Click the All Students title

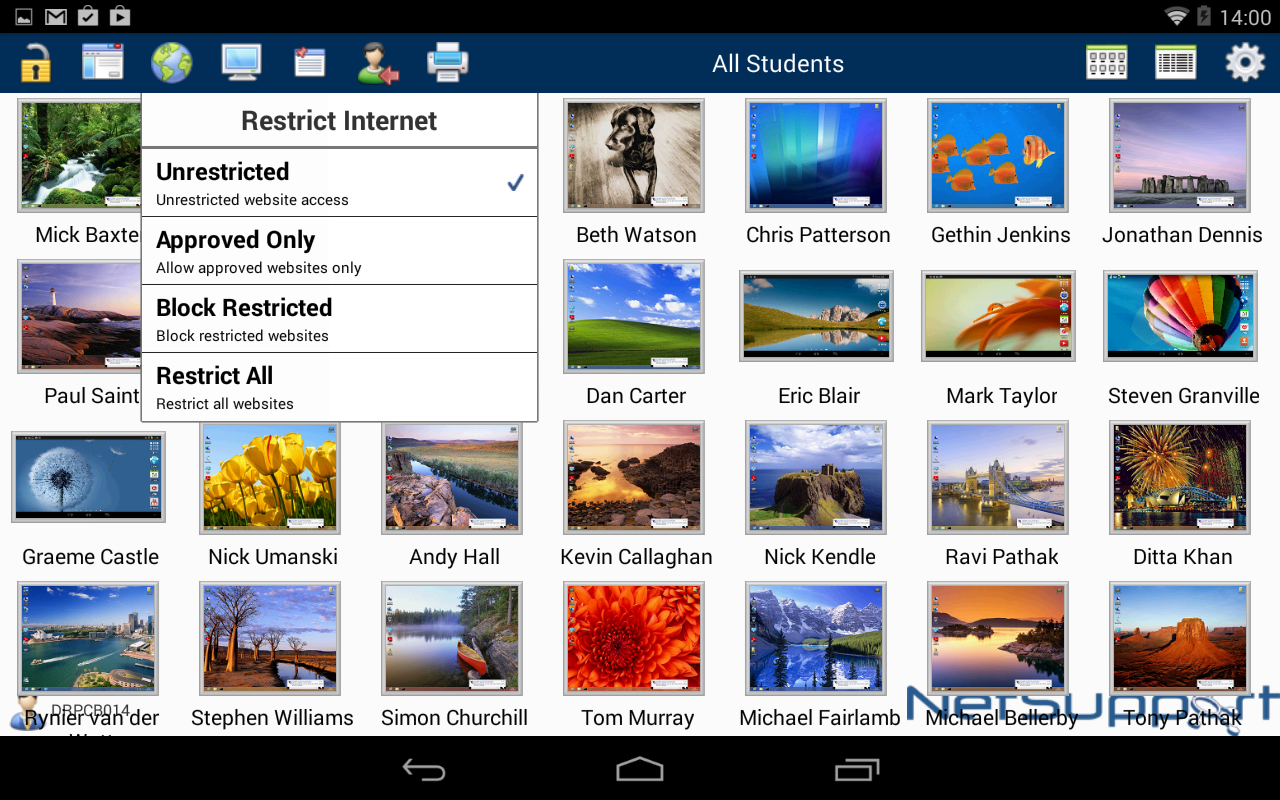point(777,64)
